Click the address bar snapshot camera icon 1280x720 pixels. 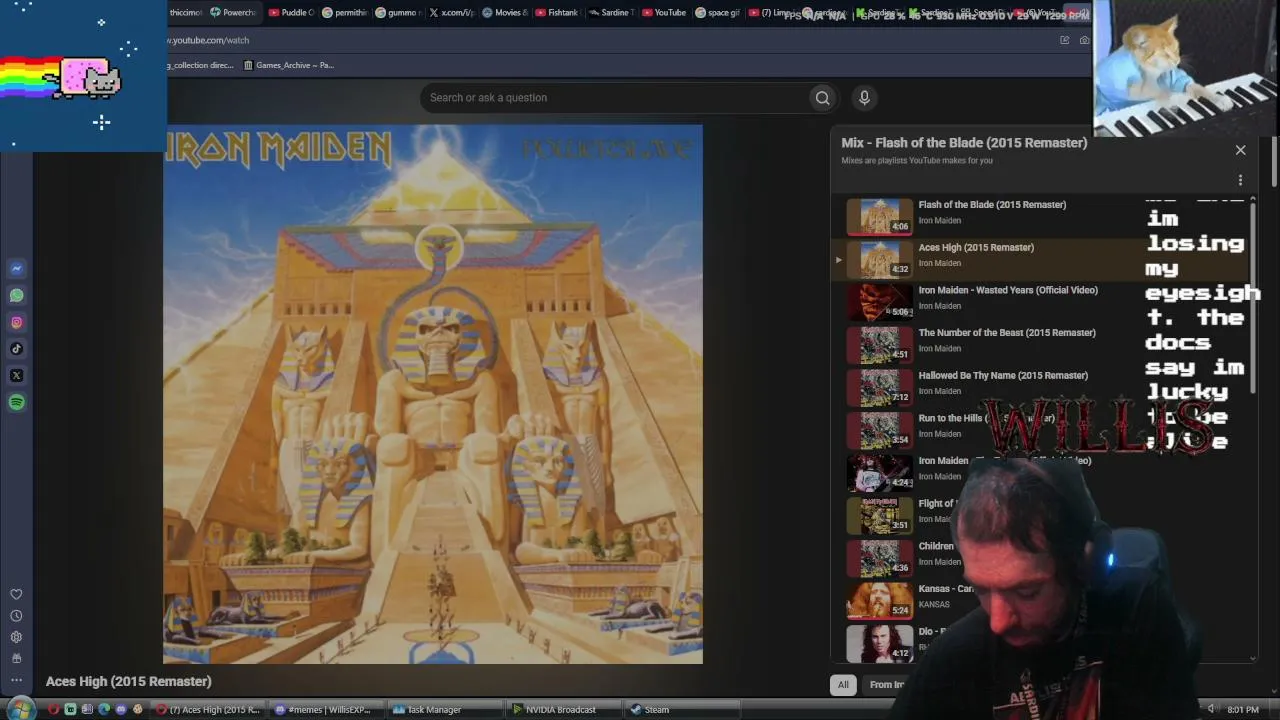[1084, 40]
